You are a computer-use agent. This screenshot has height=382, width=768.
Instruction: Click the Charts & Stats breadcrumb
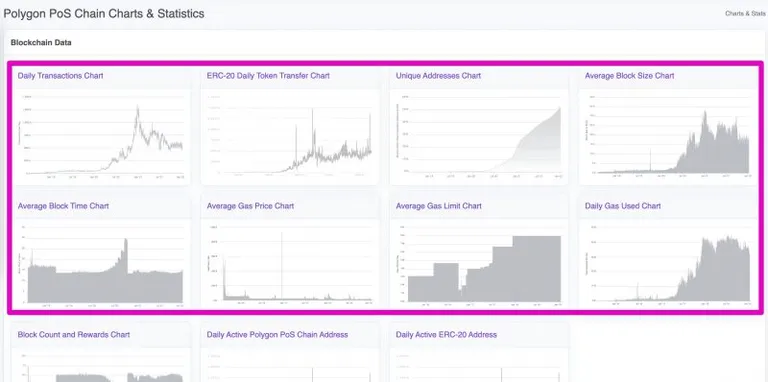tap(745, 14)
